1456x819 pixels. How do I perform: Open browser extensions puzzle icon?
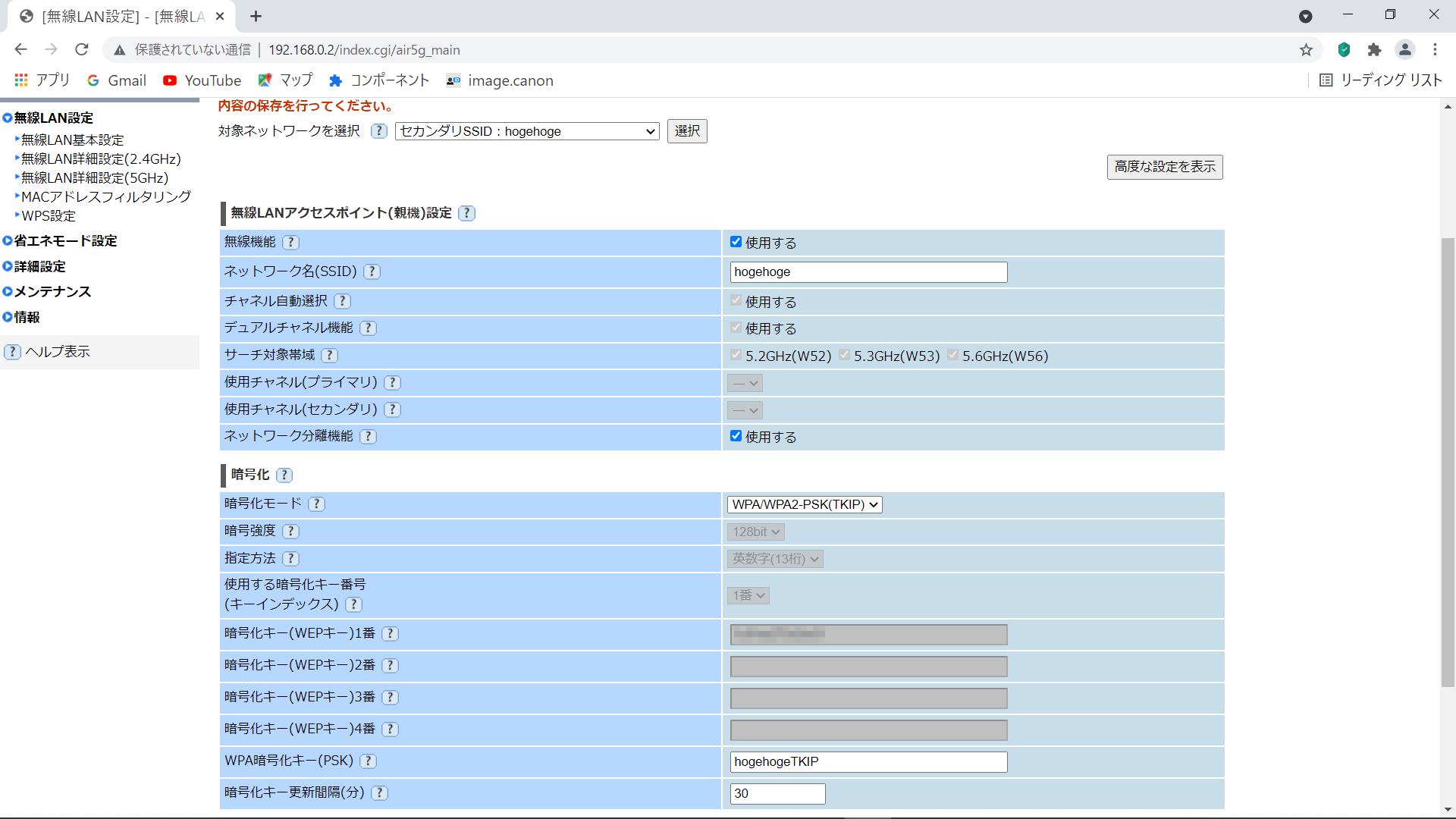point(1374,50)
